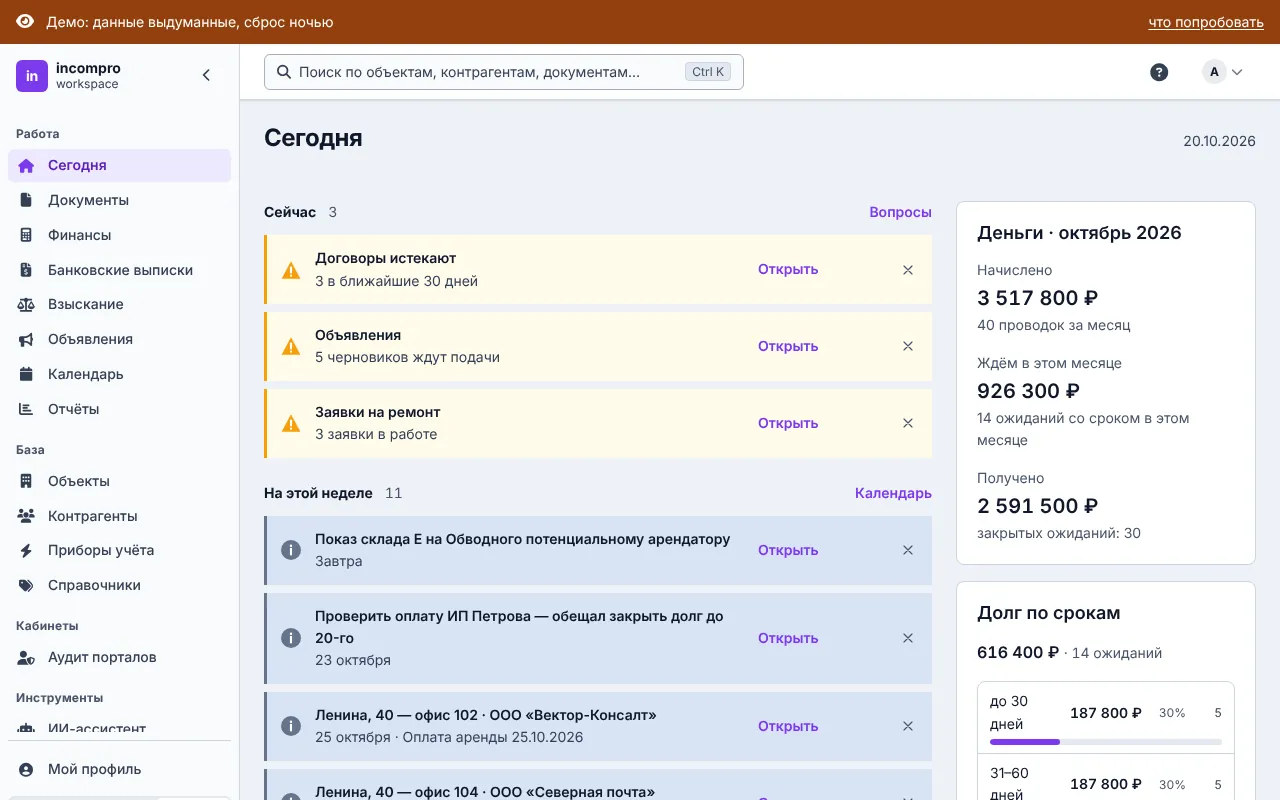Click the Объекты building icon

point(27,481)
